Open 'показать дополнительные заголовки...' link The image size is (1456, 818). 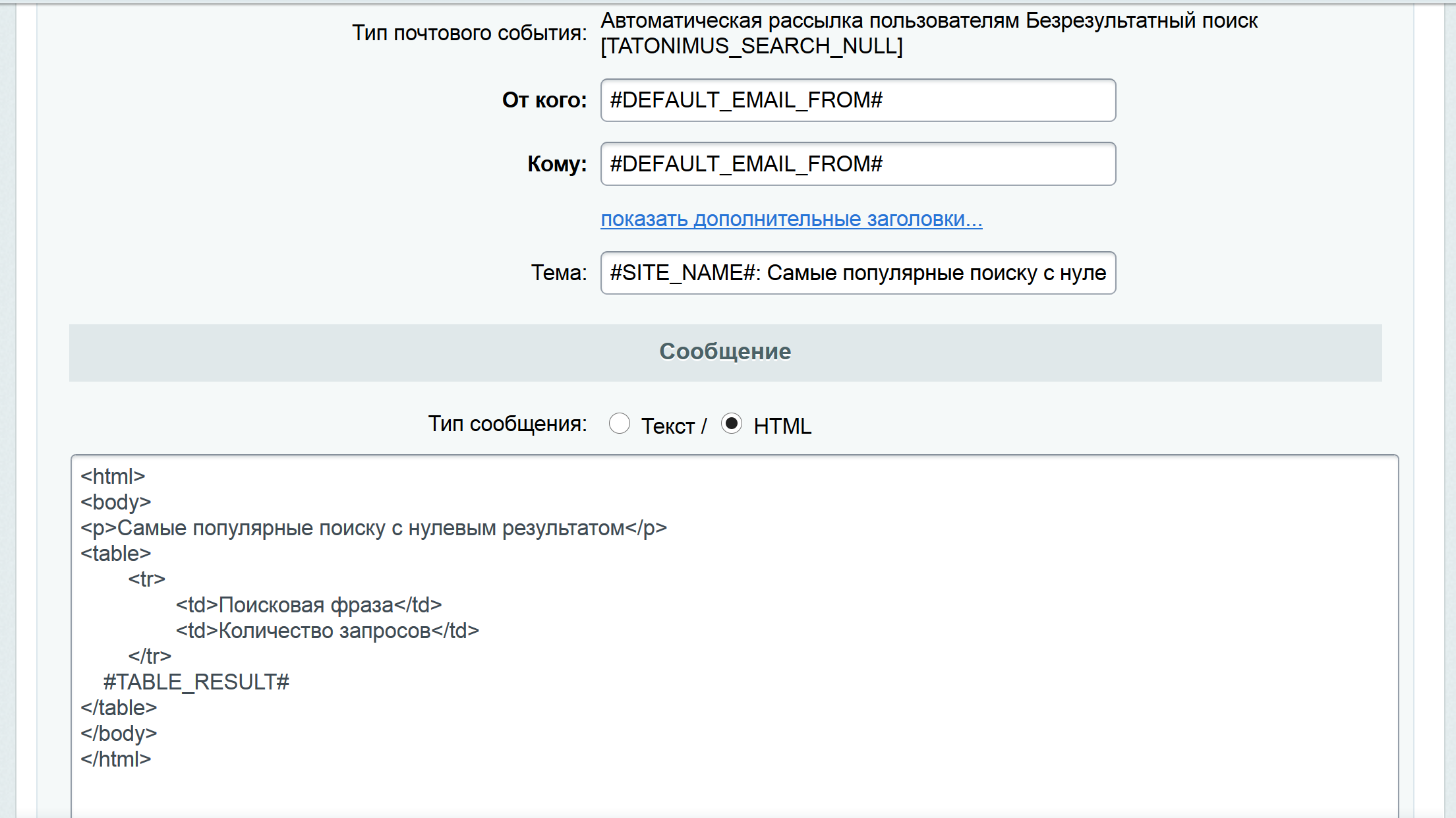click(791, 219)
